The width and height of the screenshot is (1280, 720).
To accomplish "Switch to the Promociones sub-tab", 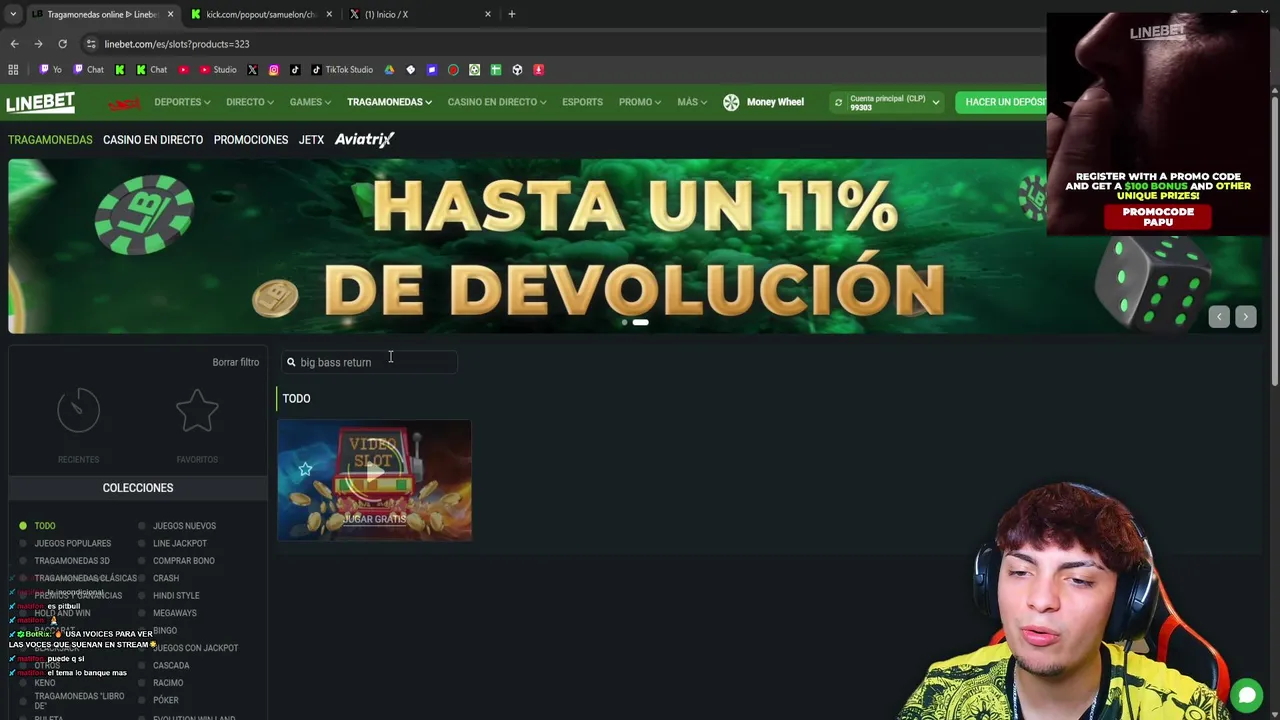I will coord(251,140).
